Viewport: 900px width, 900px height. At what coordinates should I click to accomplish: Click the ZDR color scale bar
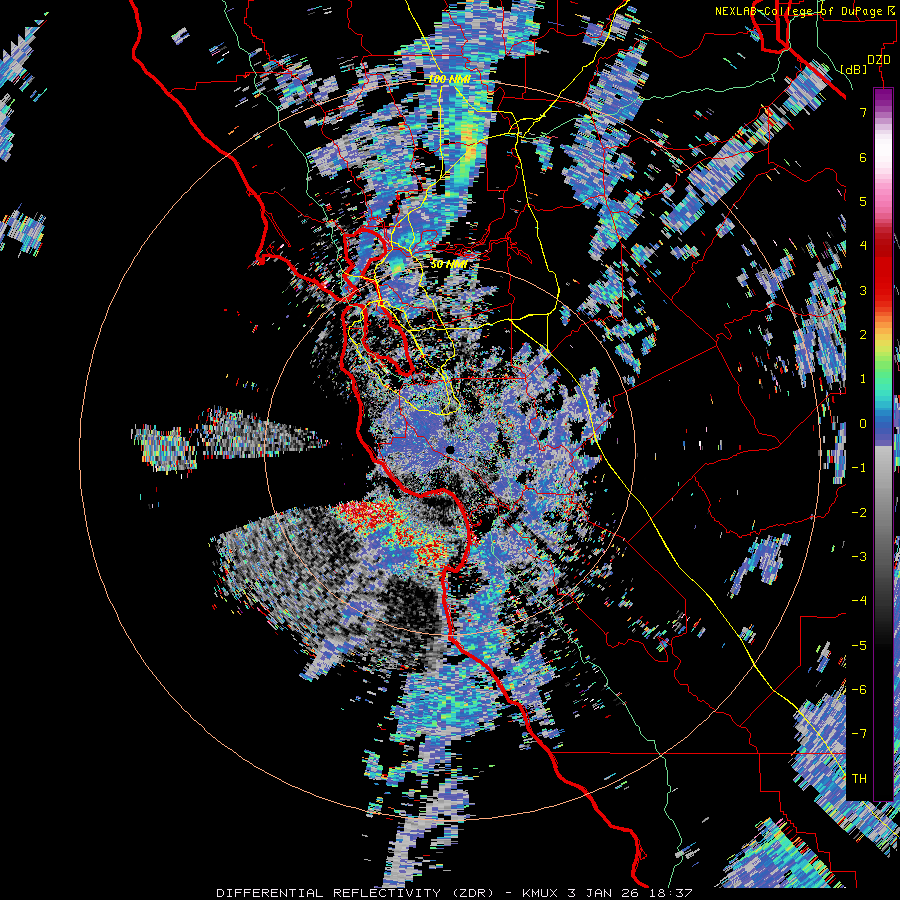pos(883,444)
